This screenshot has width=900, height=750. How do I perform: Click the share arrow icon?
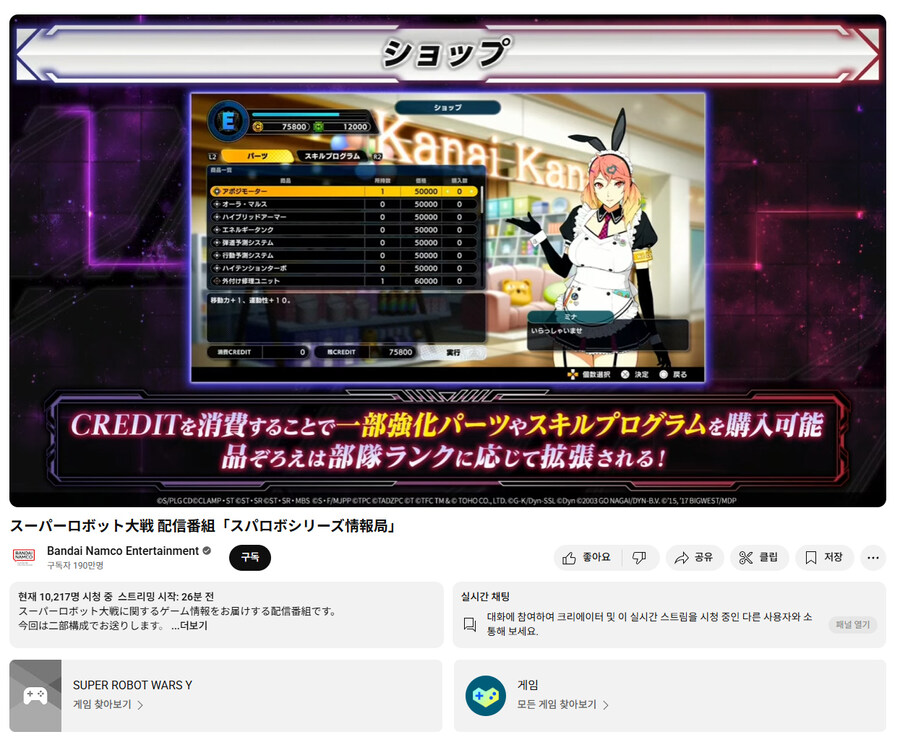click(681, 558)
